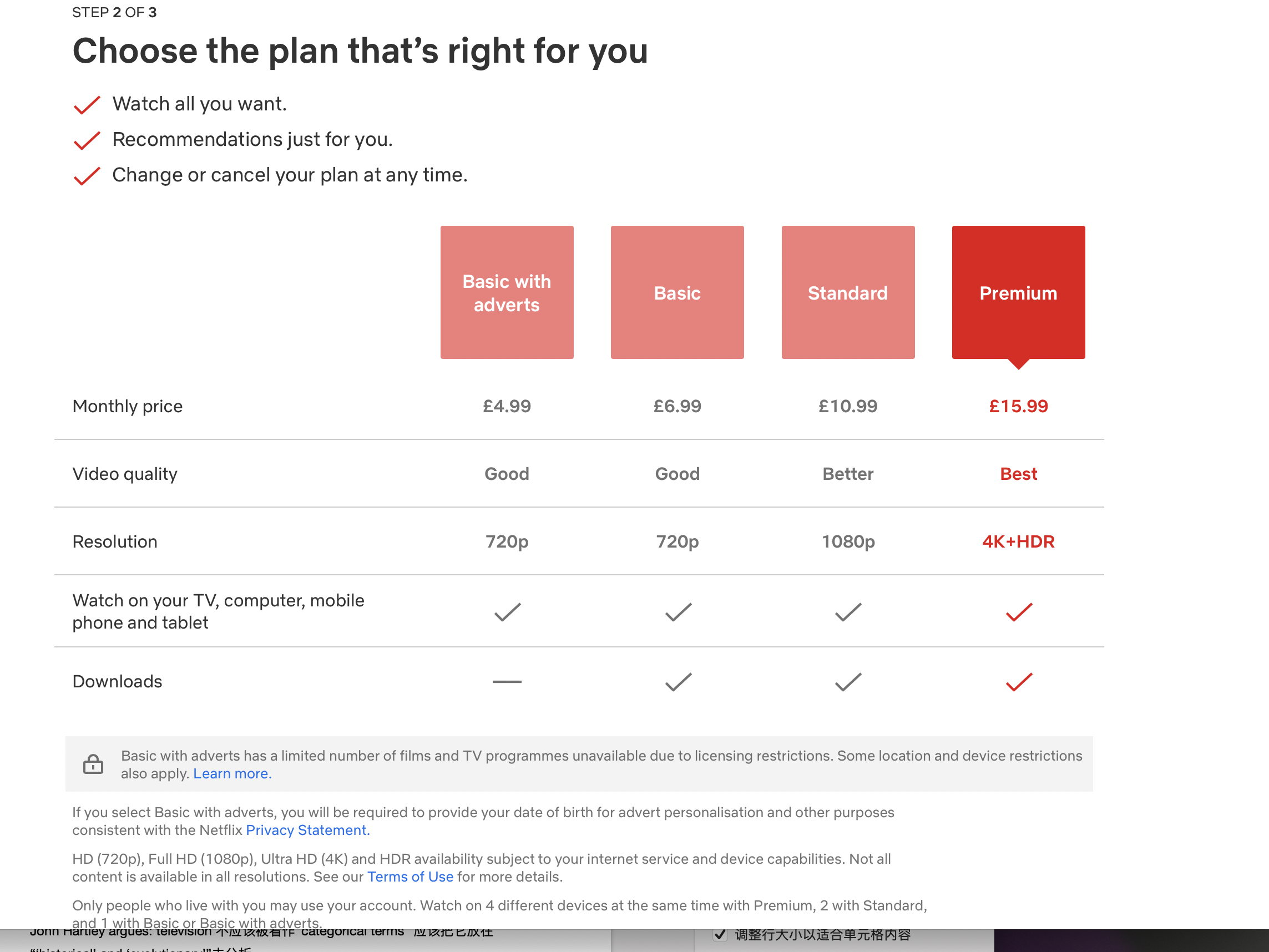Viewport: 1269px width, 952px height.
Task: Open the Learn more link
Action: click(x=232, y=774)
